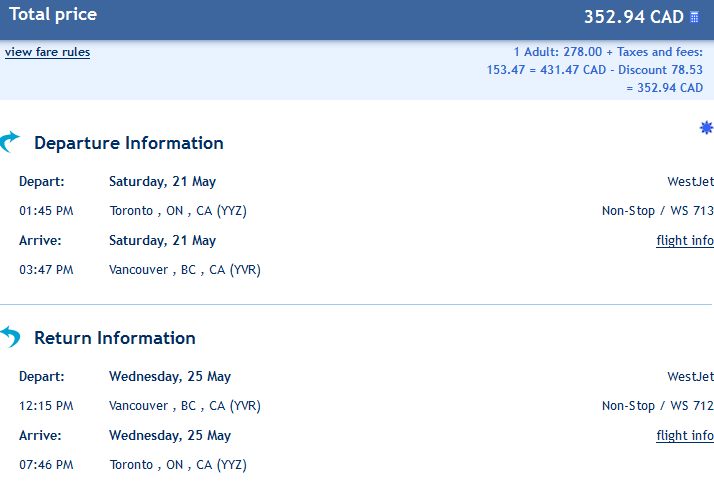Click the Non-Stop / WS 713 text
Viewport: 714px width, 490px height.
[x=658, y=211]
